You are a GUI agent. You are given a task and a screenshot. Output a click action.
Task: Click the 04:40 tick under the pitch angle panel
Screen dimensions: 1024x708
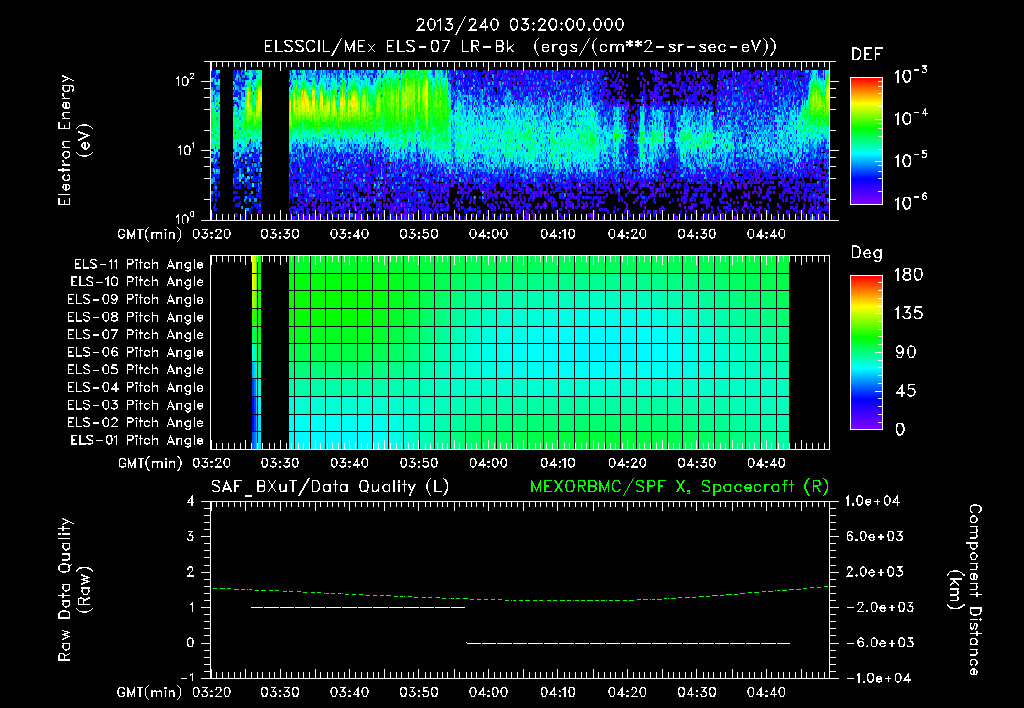766,463
